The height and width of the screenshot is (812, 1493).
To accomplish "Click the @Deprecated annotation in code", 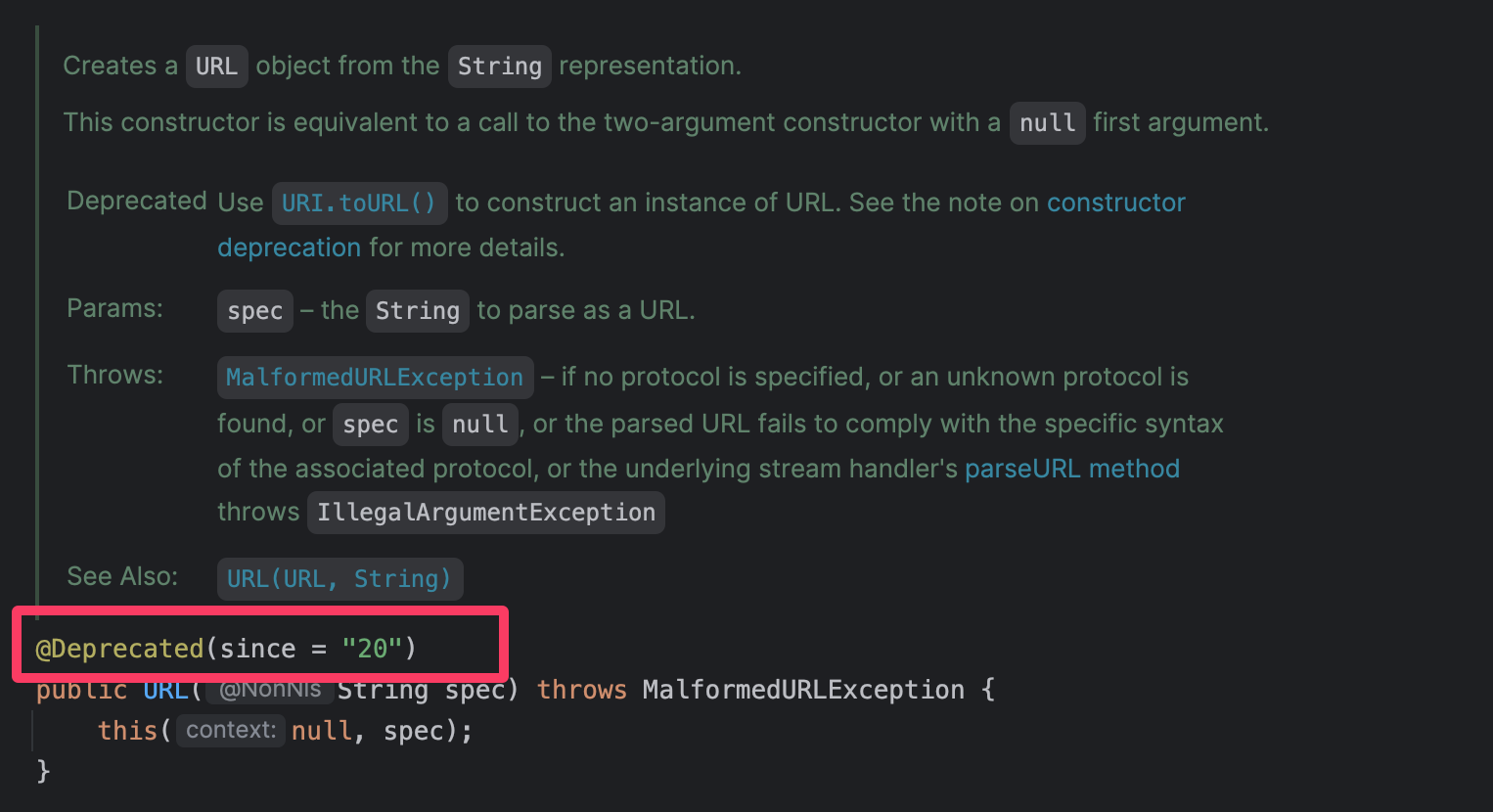I will coord(119,649).
